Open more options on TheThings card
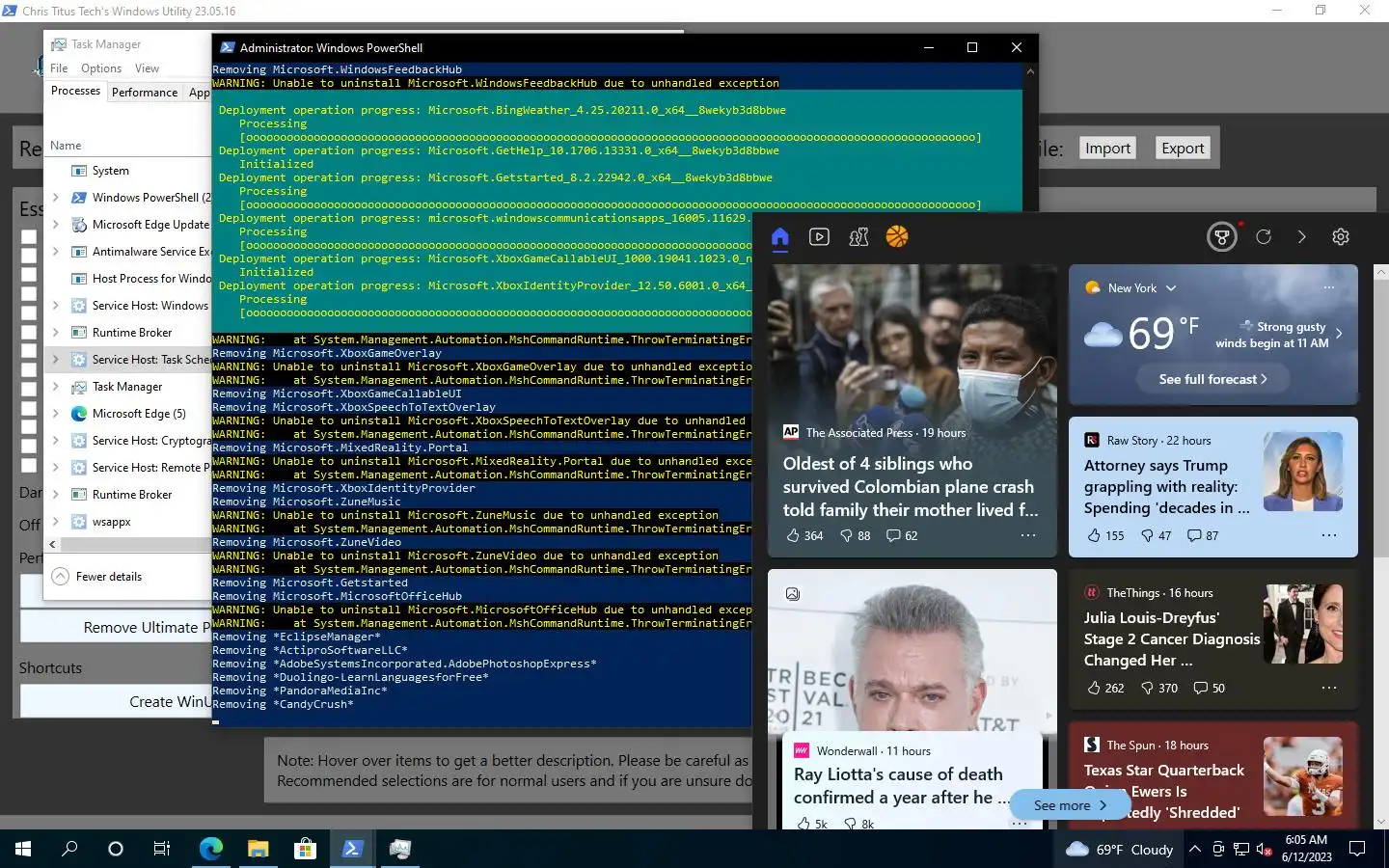Viewport: 1389px width, 868px height. pos(1329,688)
